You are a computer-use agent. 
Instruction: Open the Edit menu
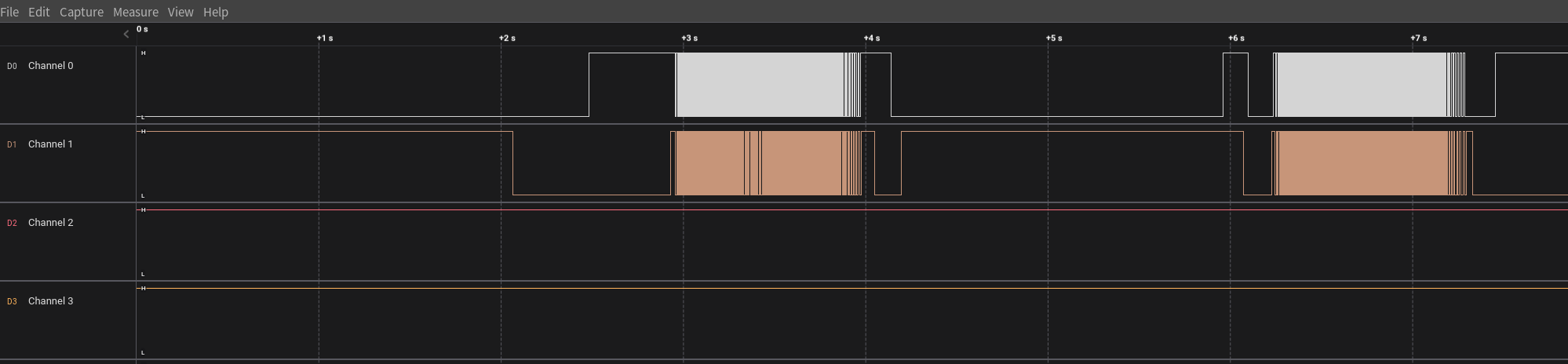[x=38, y=12]
